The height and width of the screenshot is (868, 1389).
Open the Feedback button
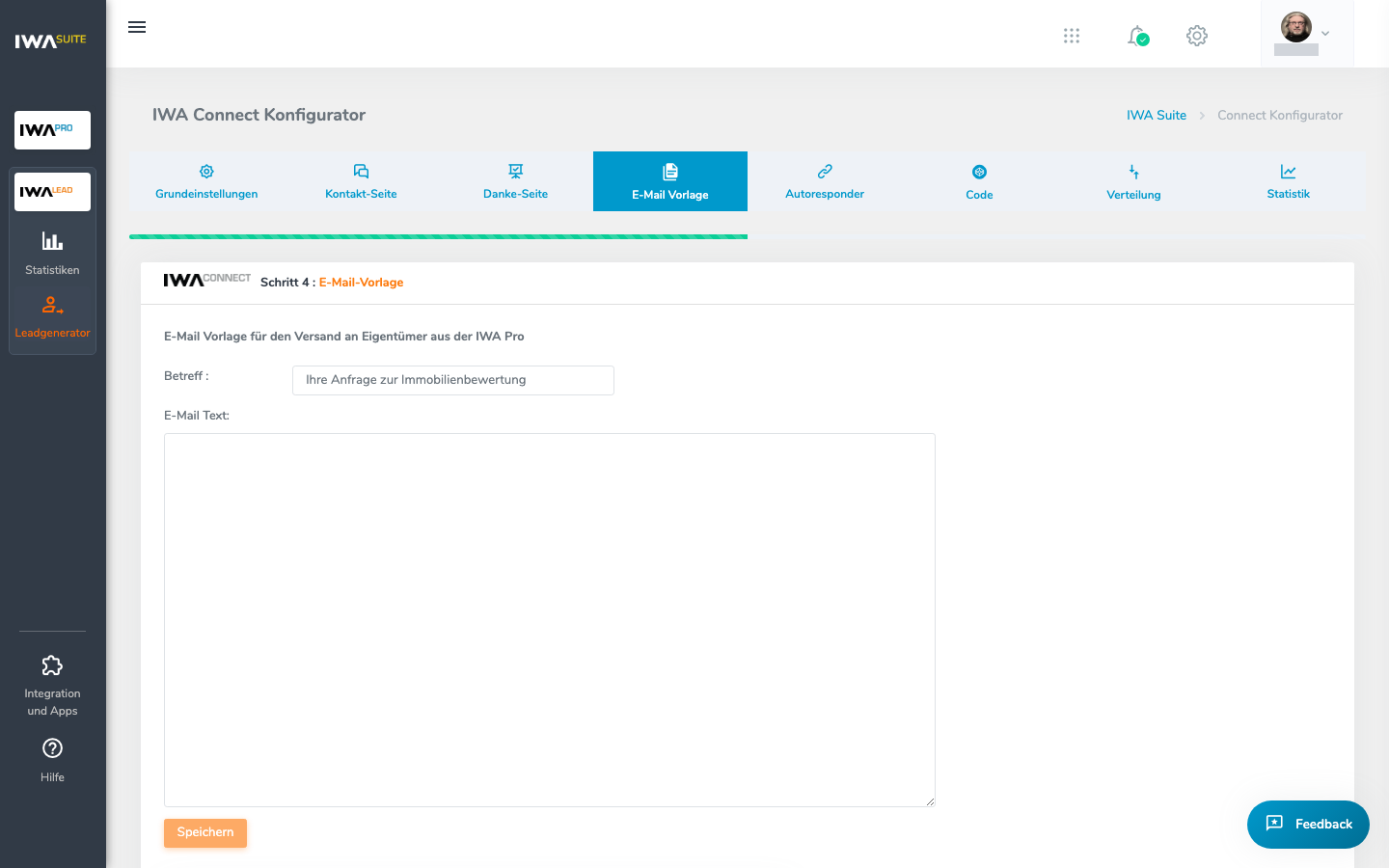(x=1308, y=825)
